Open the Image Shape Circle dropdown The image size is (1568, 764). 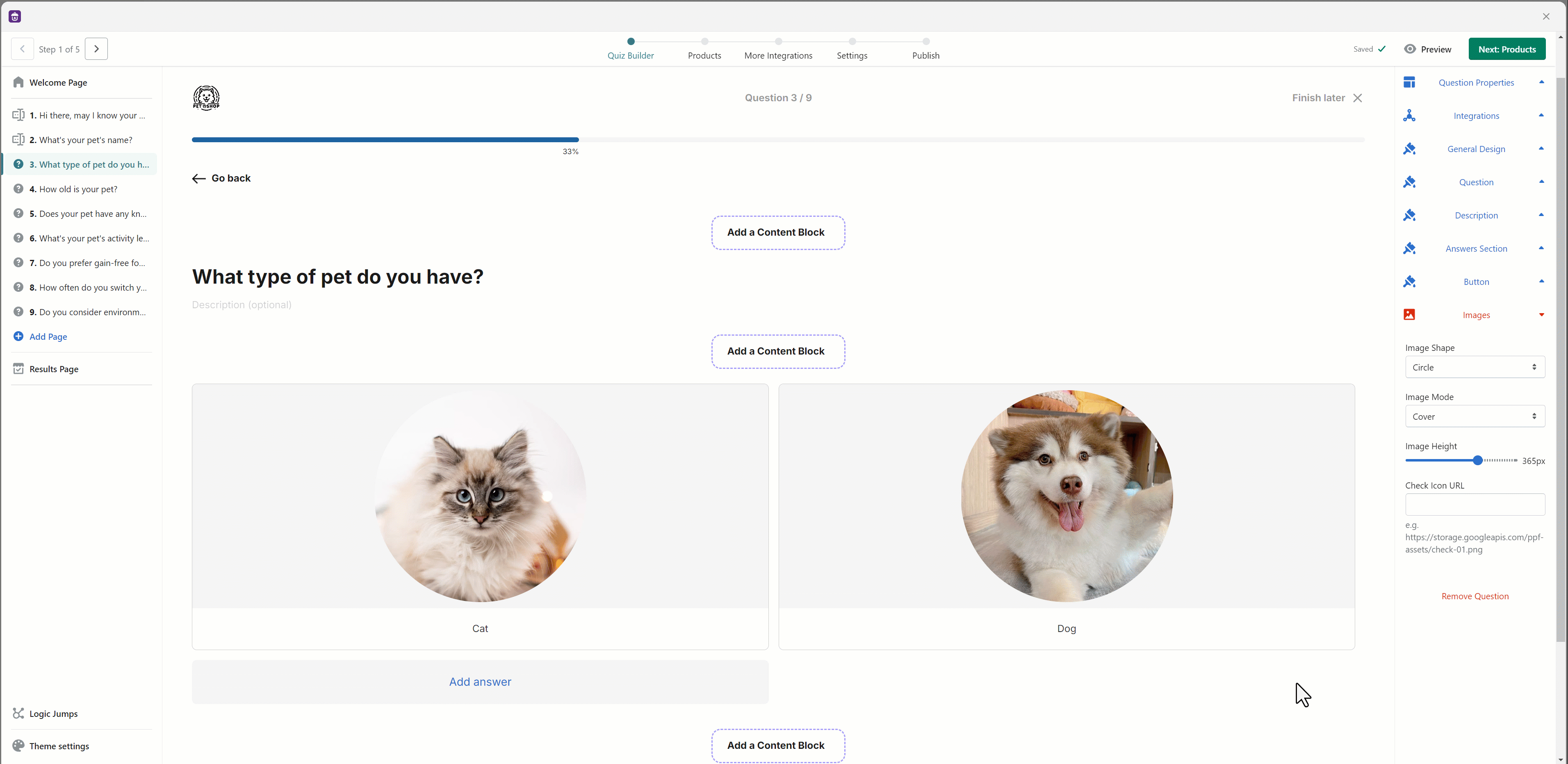click(x=1475, y=367)
